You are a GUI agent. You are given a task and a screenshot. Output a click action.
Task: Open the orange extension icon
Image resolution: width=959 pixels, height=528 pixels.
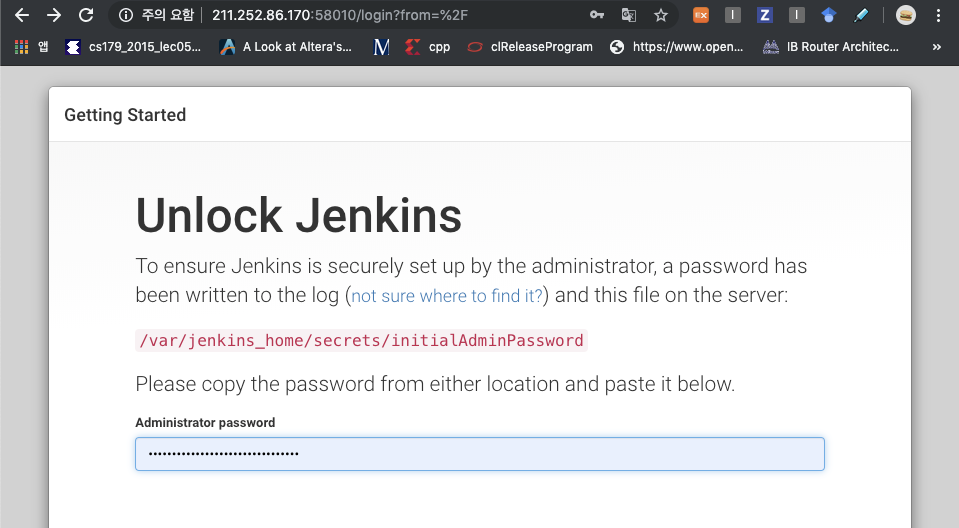[x=701, y=15]
